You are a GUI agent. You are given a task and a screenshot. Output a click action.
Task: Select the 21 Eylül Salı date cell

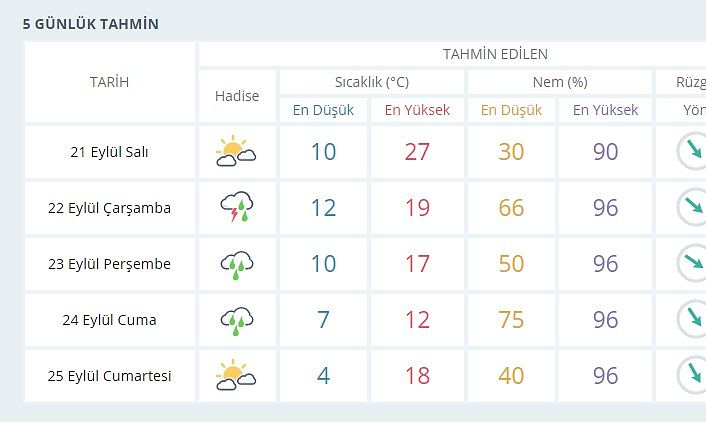click(109, 152)
